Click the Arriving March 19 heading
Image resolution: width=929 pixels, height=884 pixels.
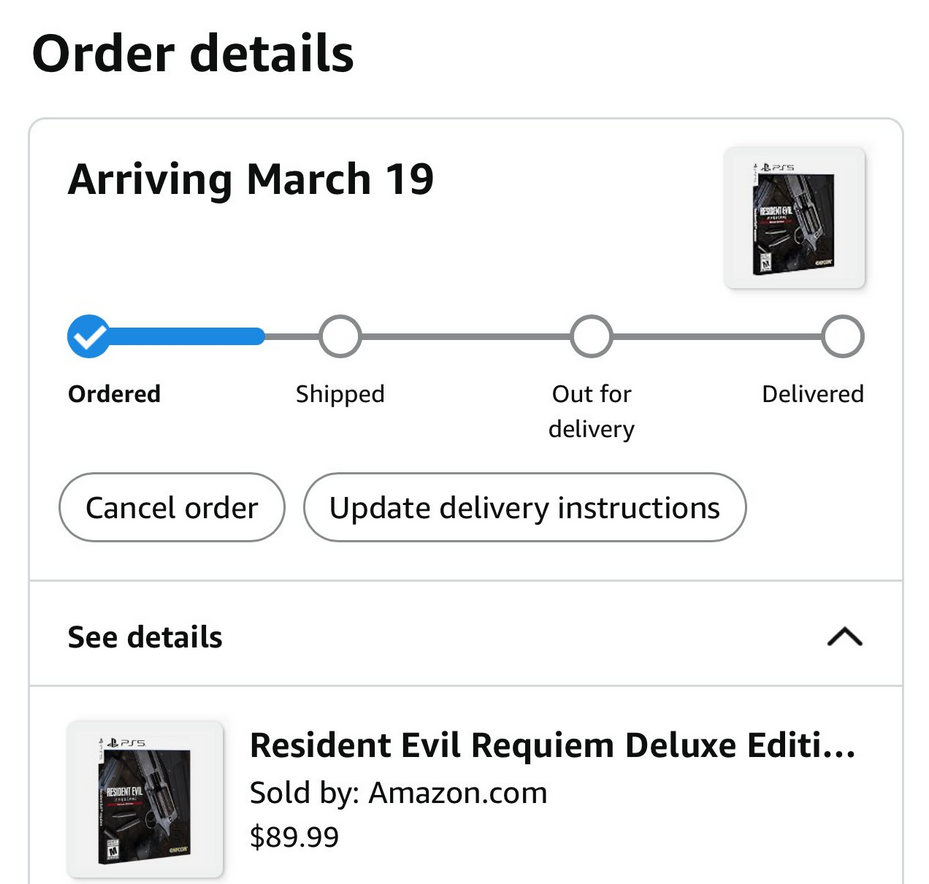coord(251,180)
